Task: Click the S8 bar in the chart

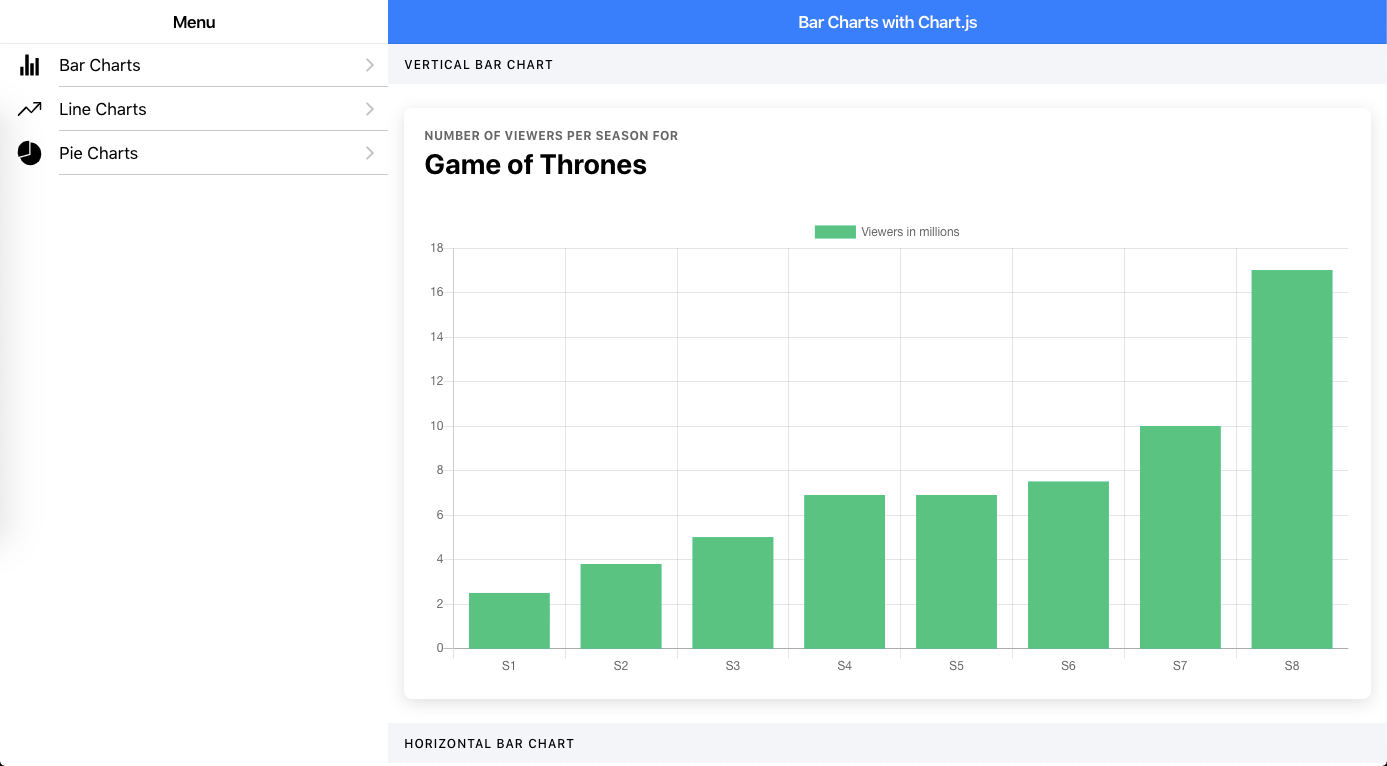Action: coord(1292,459)
